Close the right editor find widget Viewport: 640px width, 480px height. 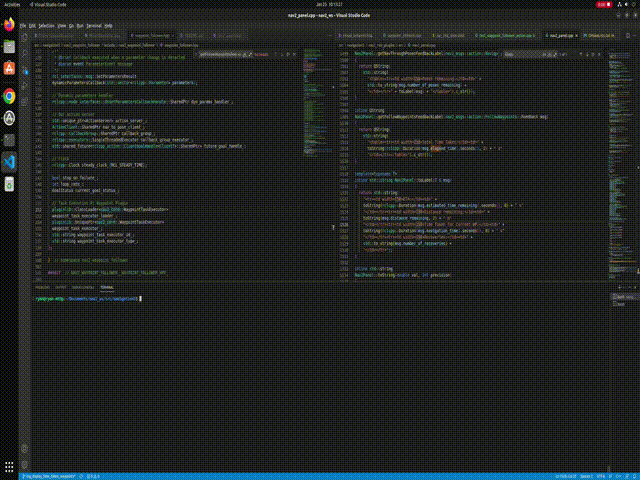(x=600, y=54)
